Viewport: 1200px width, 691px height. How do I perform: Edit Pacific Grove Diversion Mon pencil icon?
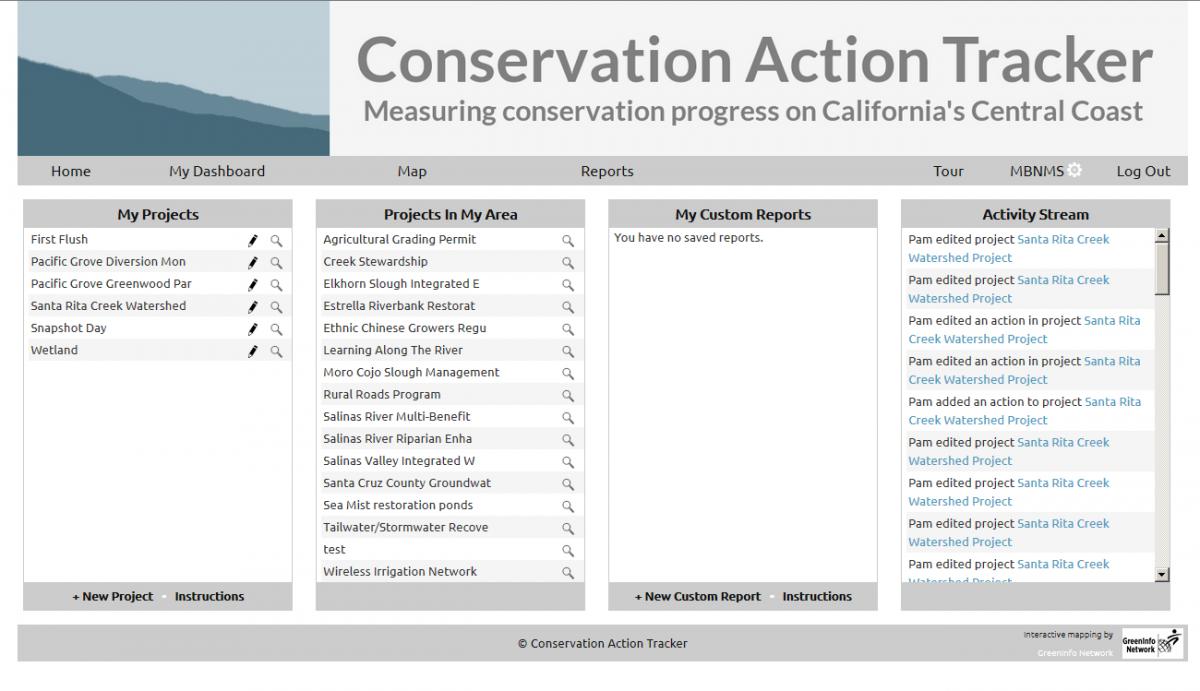click(253, 263)
